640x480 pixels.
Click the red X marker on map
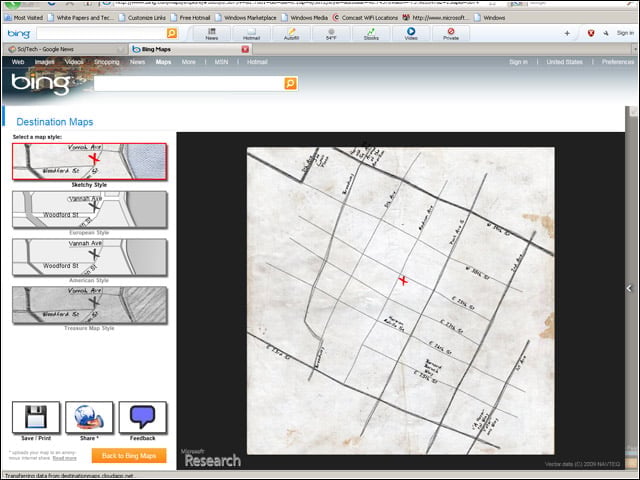pyautogui.click(x=403, y=280)
